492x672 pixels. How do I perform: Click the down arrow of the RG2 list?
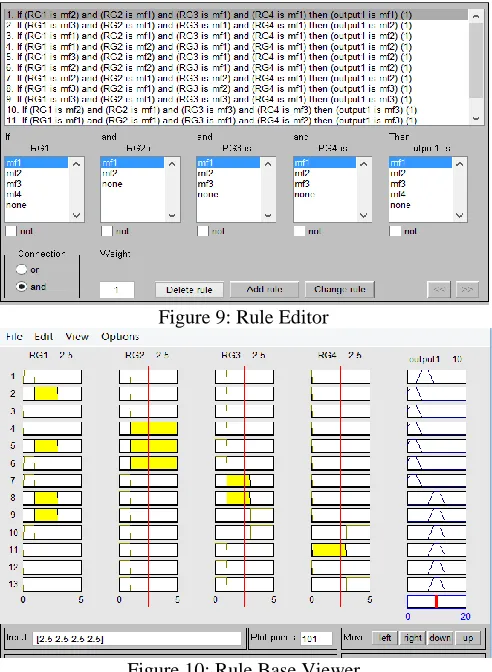pyautogui.click(x=172, y=215)
